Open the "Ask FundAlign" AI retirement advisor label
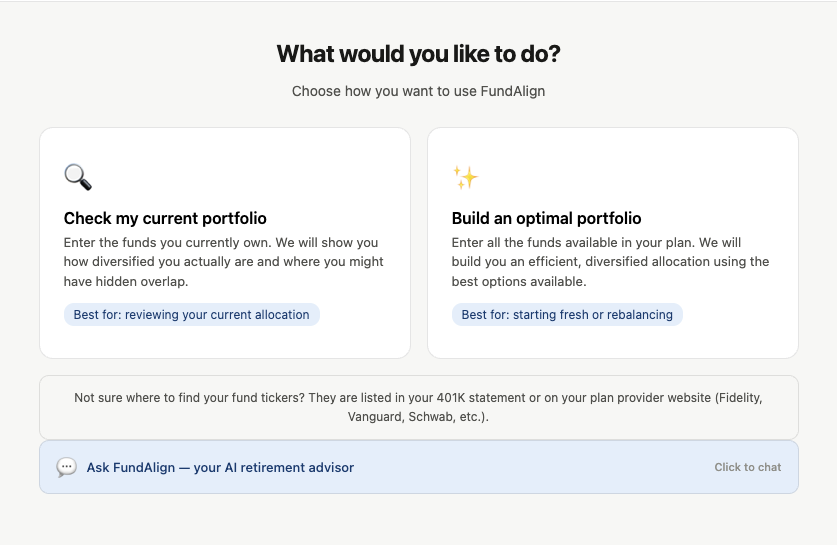Screen dimensions: 837x545 tap(220, 467)
